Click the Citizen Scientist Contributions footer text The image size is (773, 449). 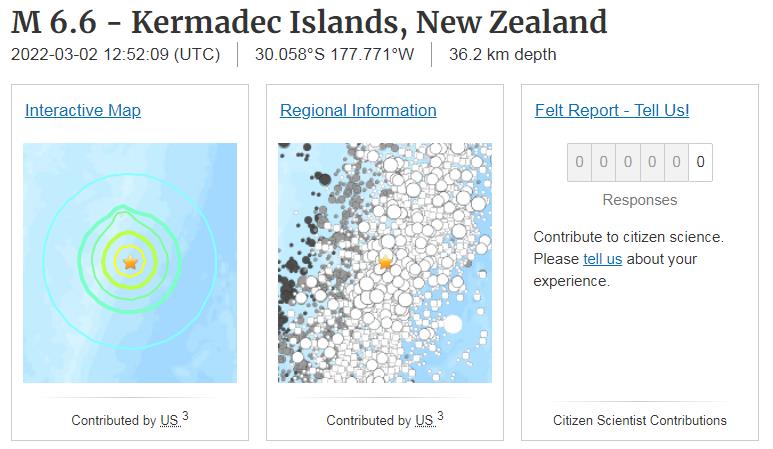639,420
